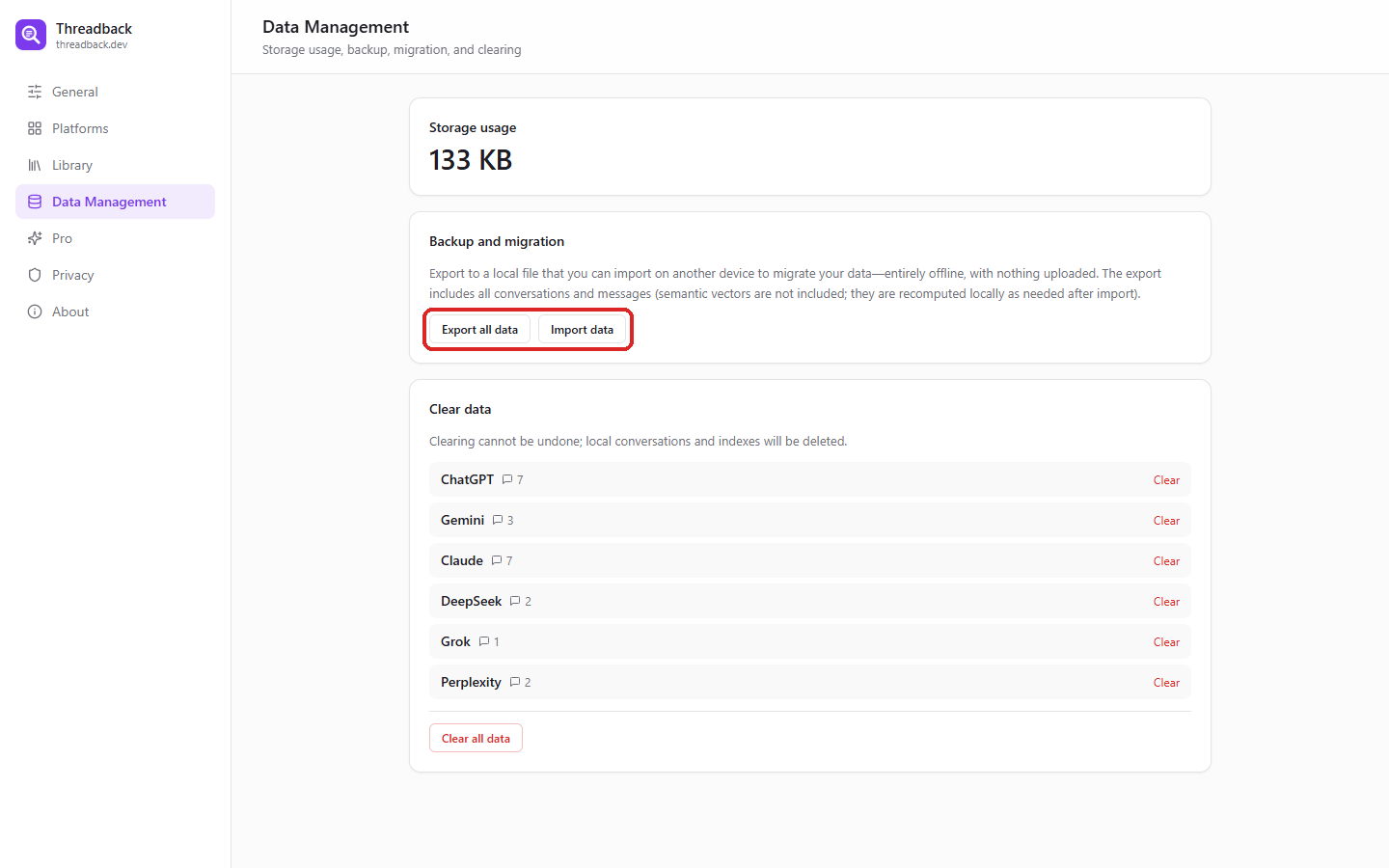Viewport: 1389px width, 868px height.
Task: Click the Threadback logo icon
Action: [x=31, y=35]
